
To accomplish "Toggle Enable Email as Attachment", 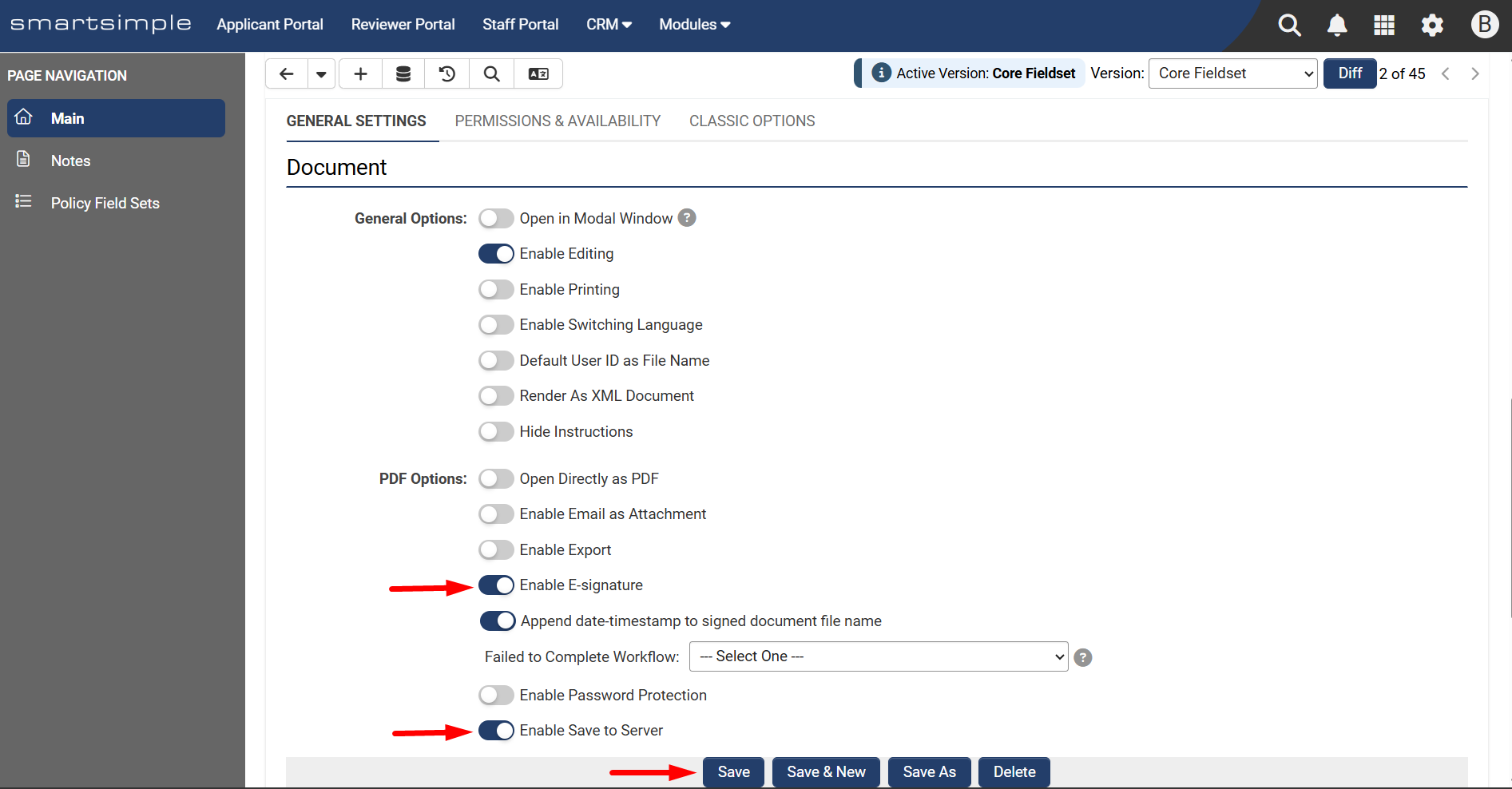I will pyautogui.click(x=496, y=514).
